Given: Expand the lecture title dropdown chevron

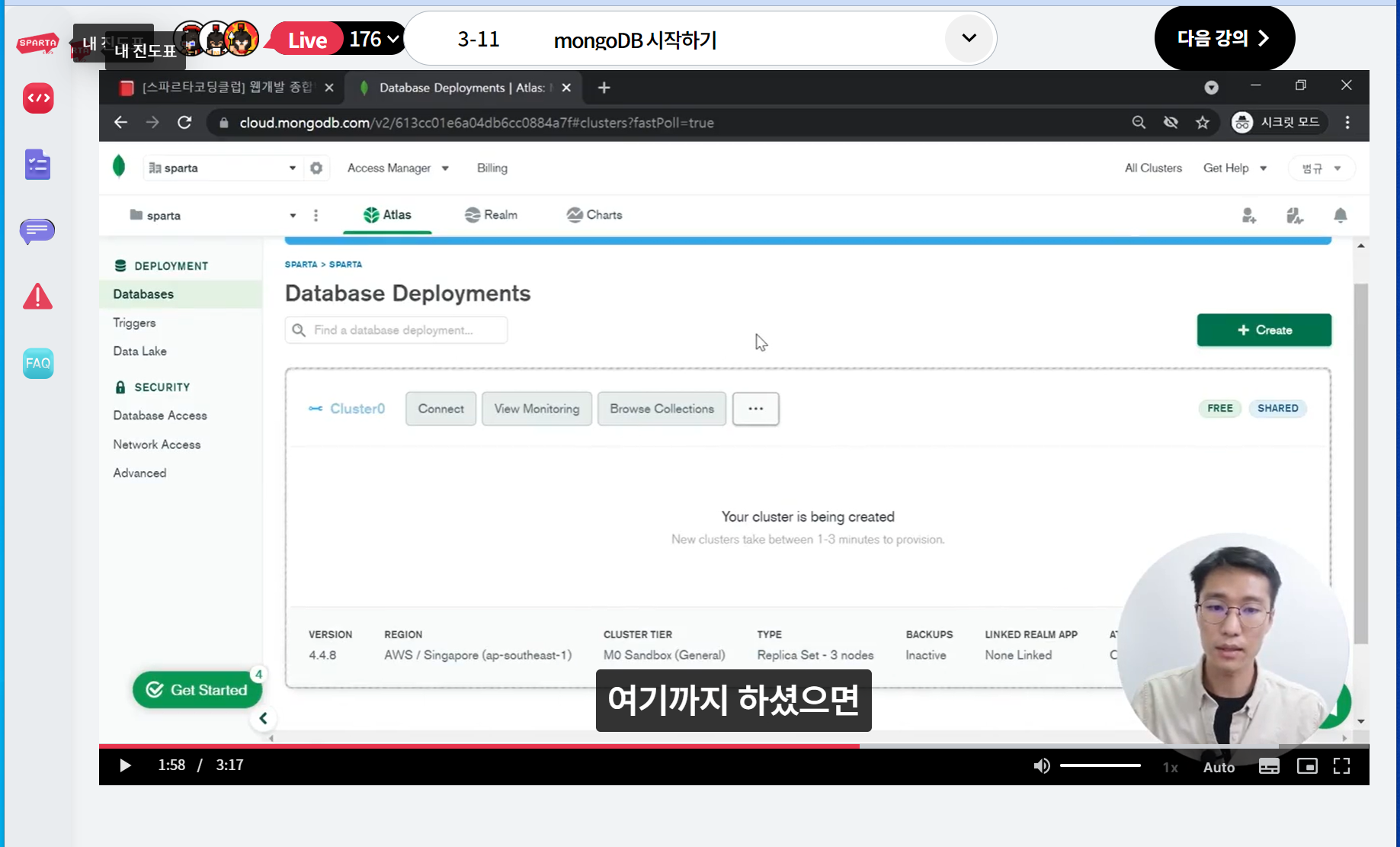Looking at the screenshot, I should (969, 38).
